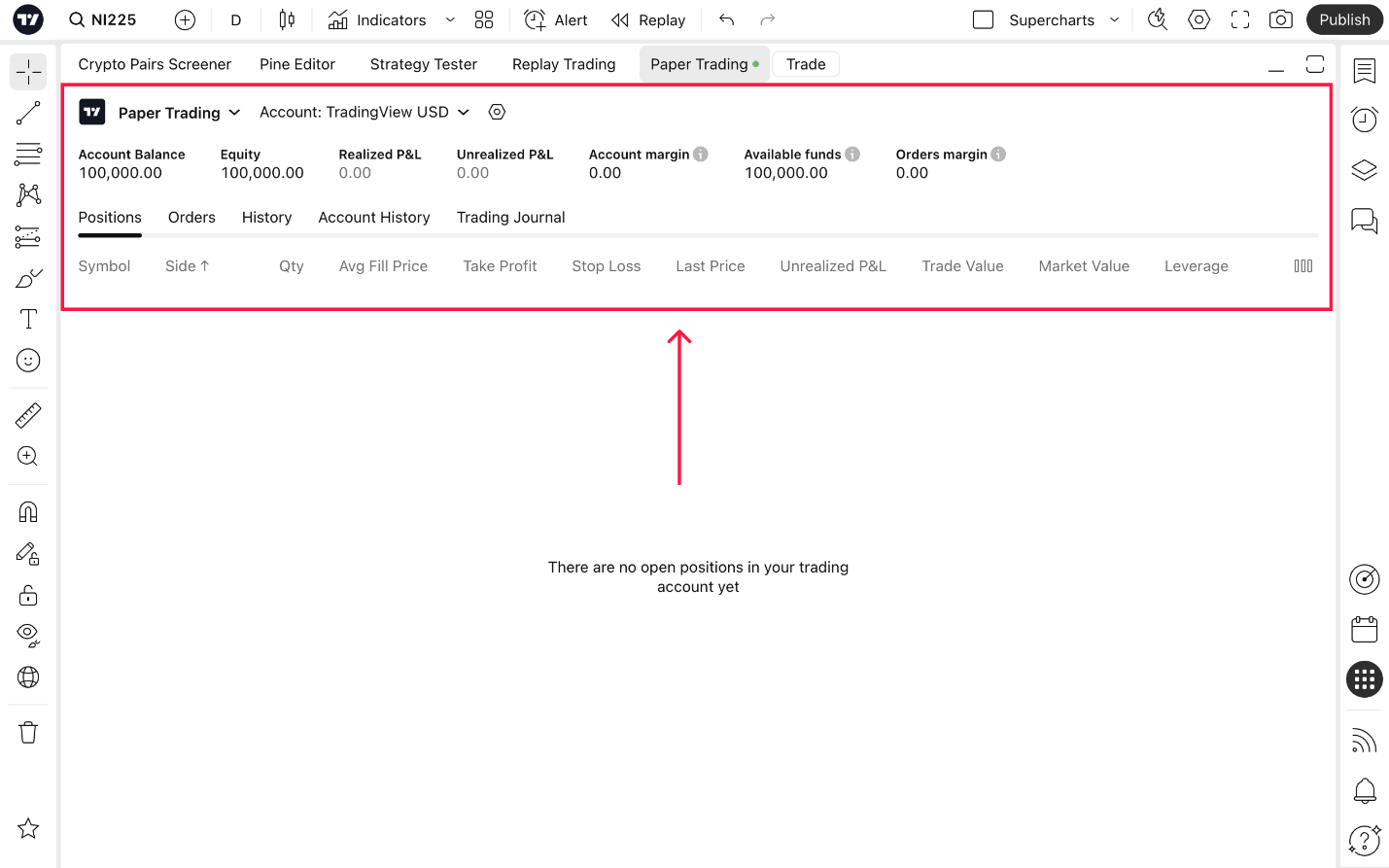This screenshot has width=1389, height=868.
Task: Click the Publish button
Action: pyautogui.click(x=1344, y=19)
